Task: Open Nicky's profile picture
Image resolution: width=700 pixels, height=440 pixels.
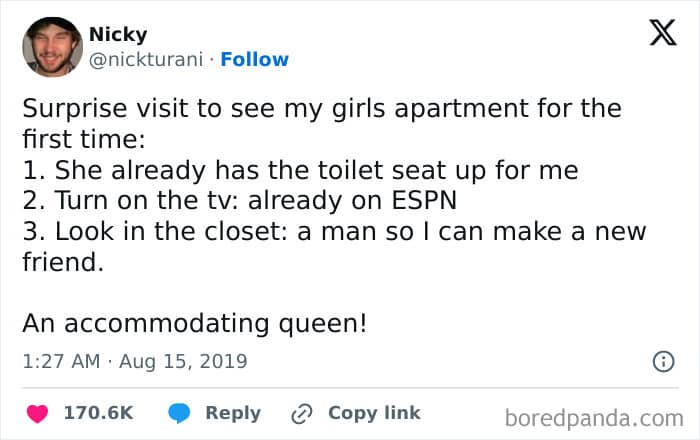Action: (x=52, y=47)
